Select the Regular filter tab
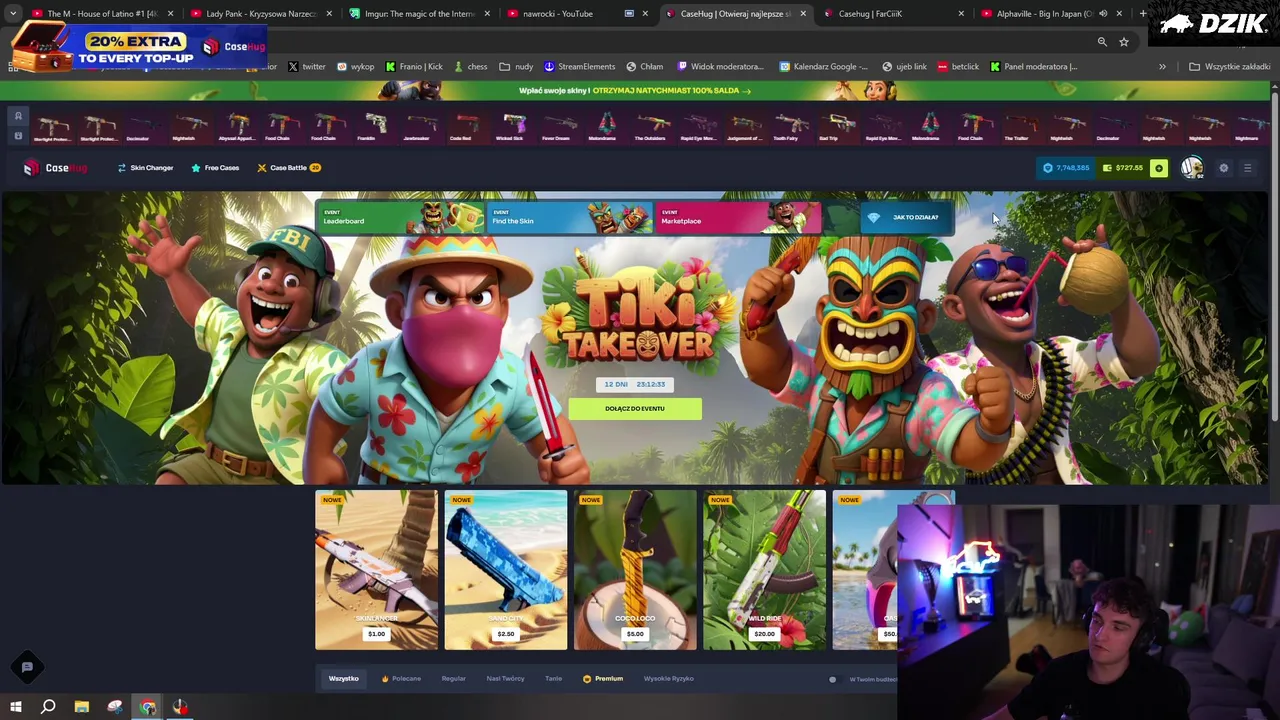This screenshot has width=1280, height=720. (453, 679)
